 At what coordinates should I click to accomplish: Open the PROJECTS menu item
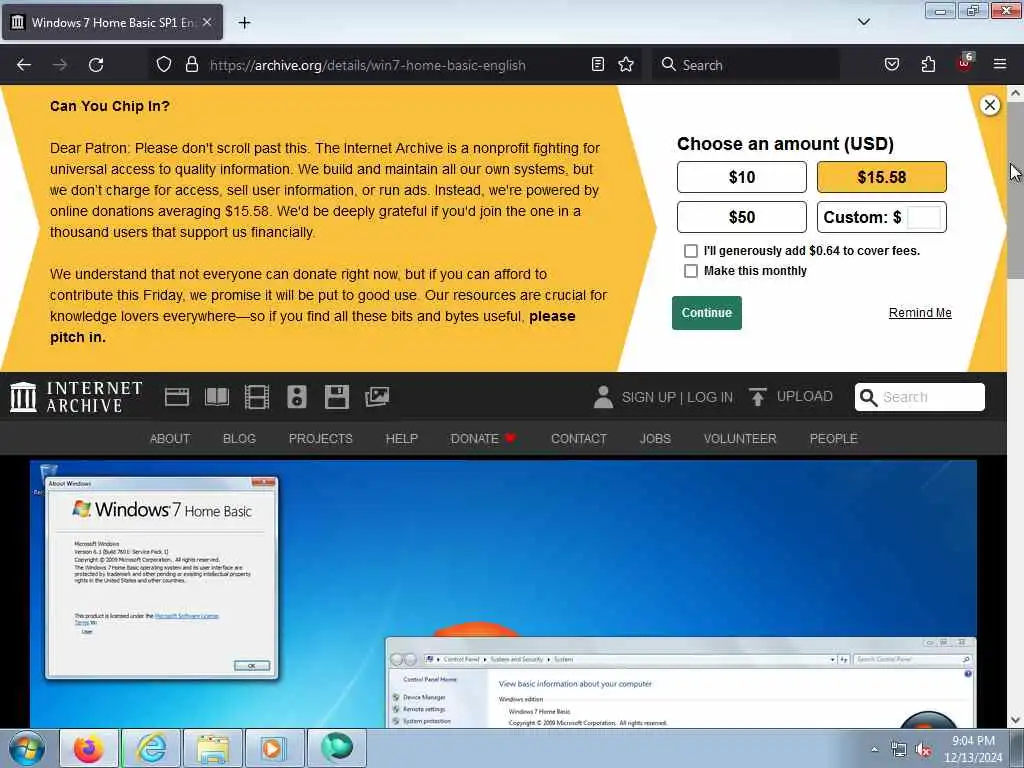pyautogui.click(x=320, y=439)
